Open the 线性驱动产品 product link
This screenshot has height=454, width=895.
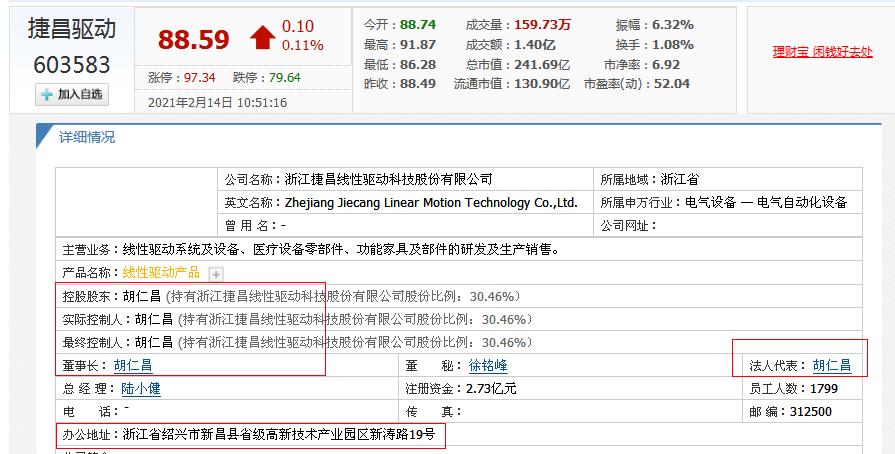161,272
